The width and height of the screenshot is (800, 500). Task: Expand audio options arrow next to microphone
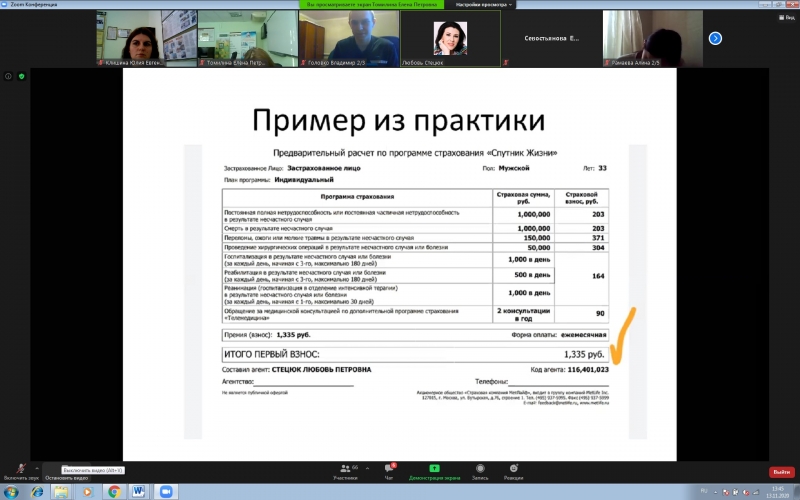tap(37, 468)
